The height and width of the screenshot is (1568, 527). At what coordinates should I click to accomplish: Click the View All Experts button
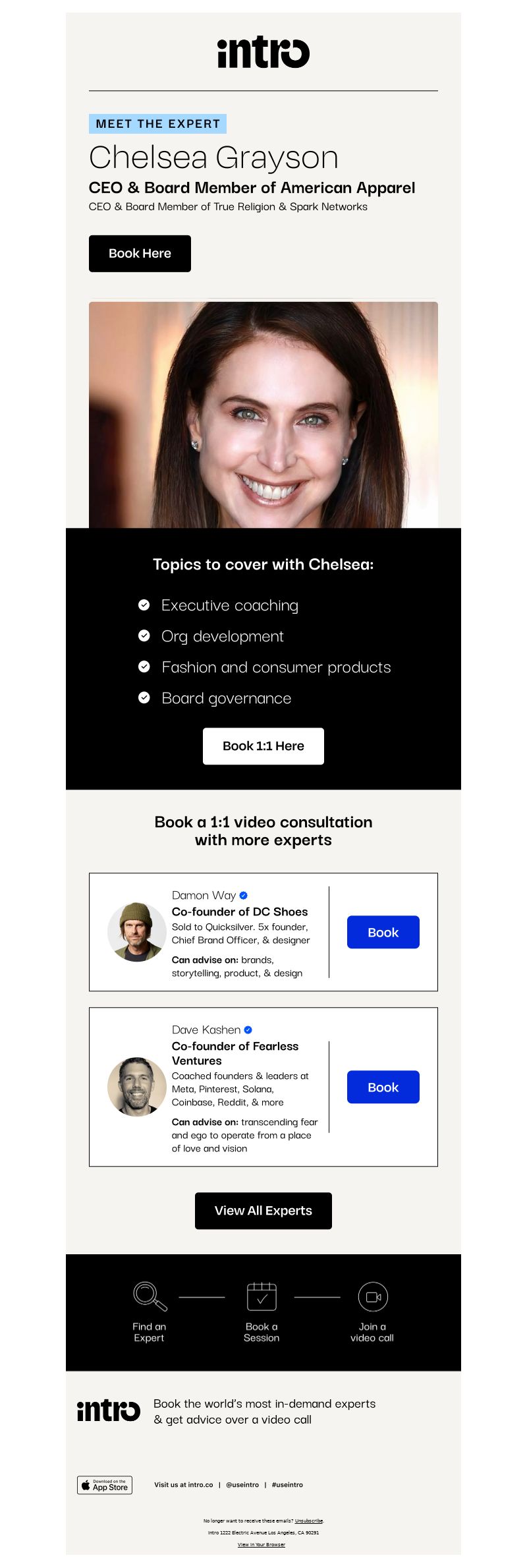click(263, 1210)
